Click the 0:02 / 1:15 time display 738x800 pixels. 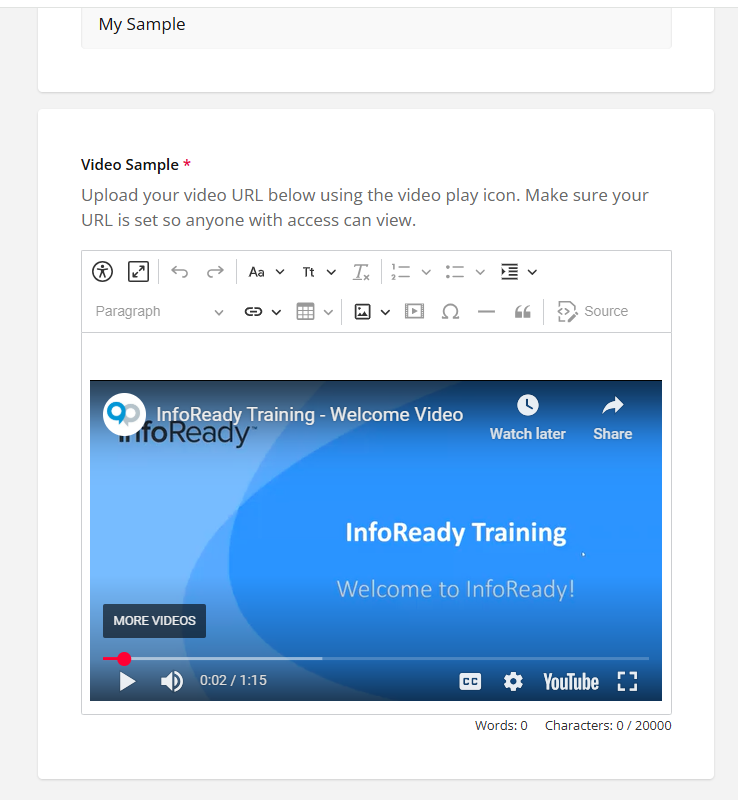[x=233, y=681]
